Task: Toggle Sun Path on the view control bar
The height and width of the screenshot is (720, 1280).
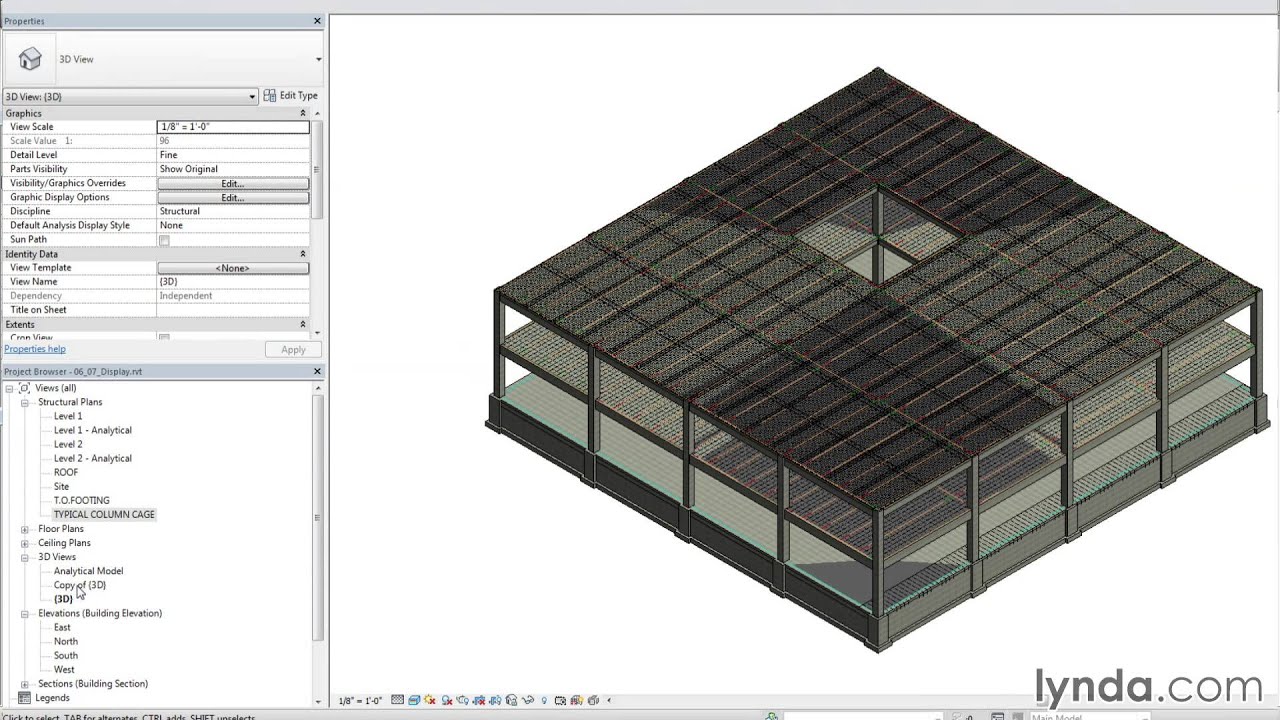Action: (x=429, y=700)
